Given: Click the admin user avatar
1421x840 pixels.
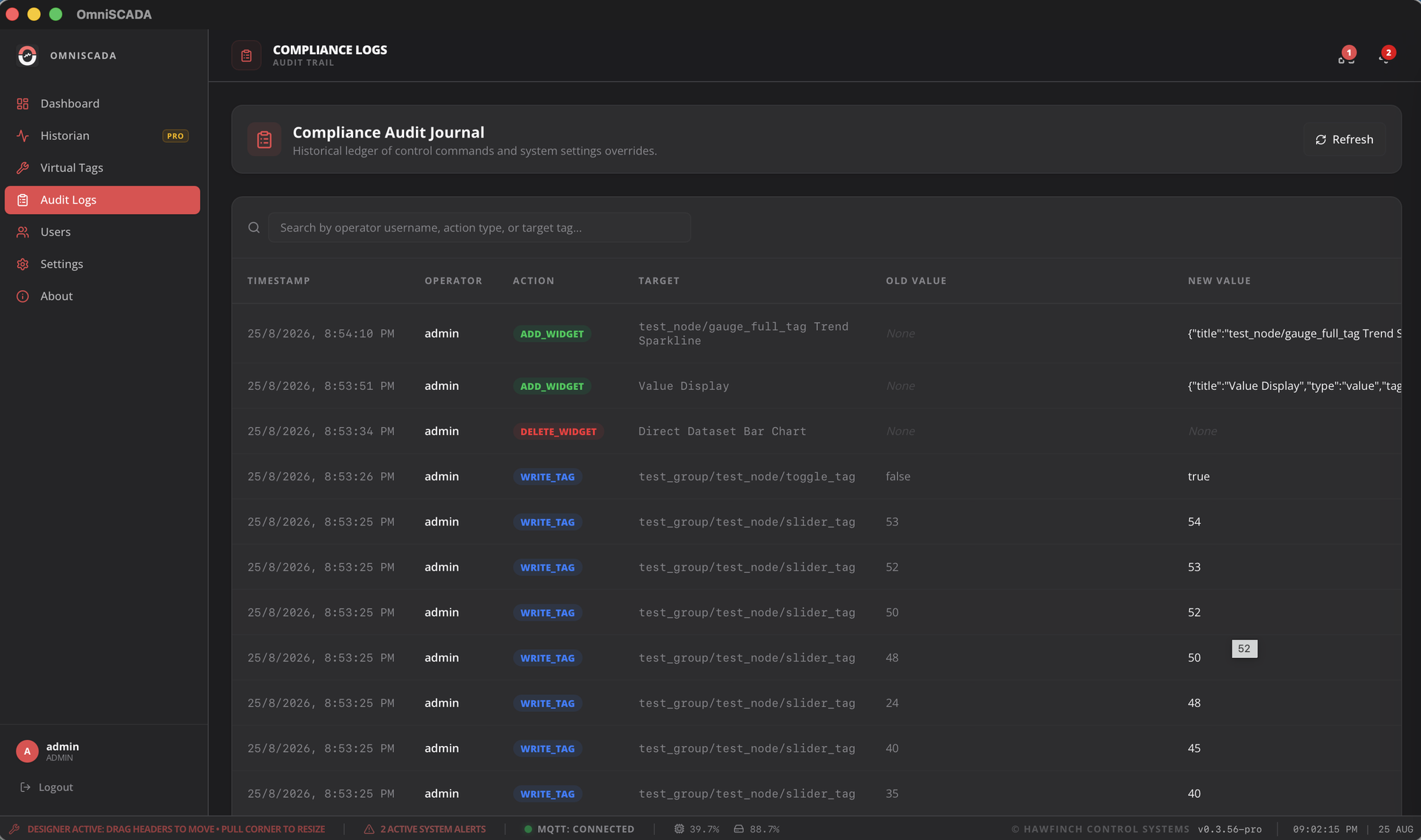Looking at the screenshot, I should coord(27,751).
